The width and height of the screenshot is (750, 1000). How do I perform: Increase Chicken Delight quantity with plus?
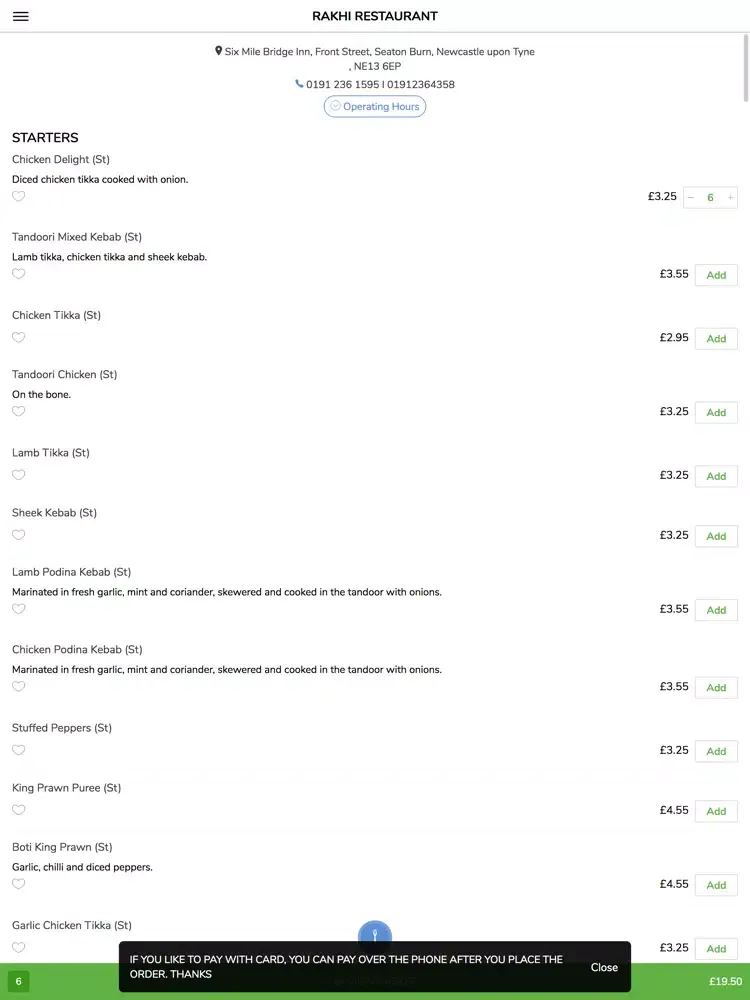pyautogui.click(x=730, y=198)
